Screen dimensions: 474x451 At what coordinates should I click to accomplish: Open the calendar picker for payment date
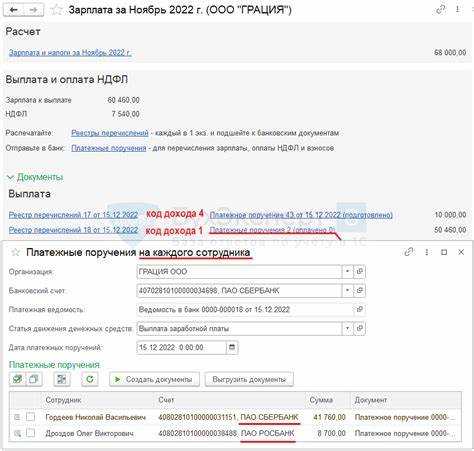tap(232, 347)
